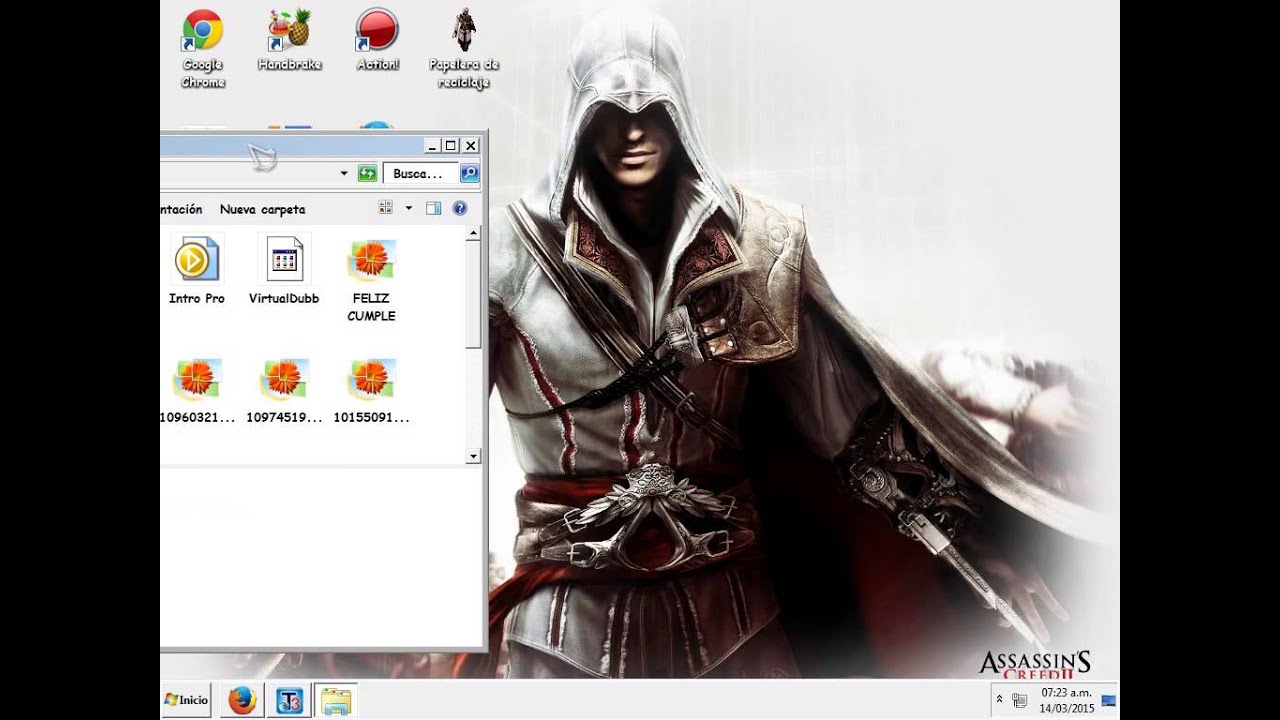The height and width of the screenshot is (720, 1280).
Task: Open Handbrake desktop shortcut
Action: tap(289, 40)
